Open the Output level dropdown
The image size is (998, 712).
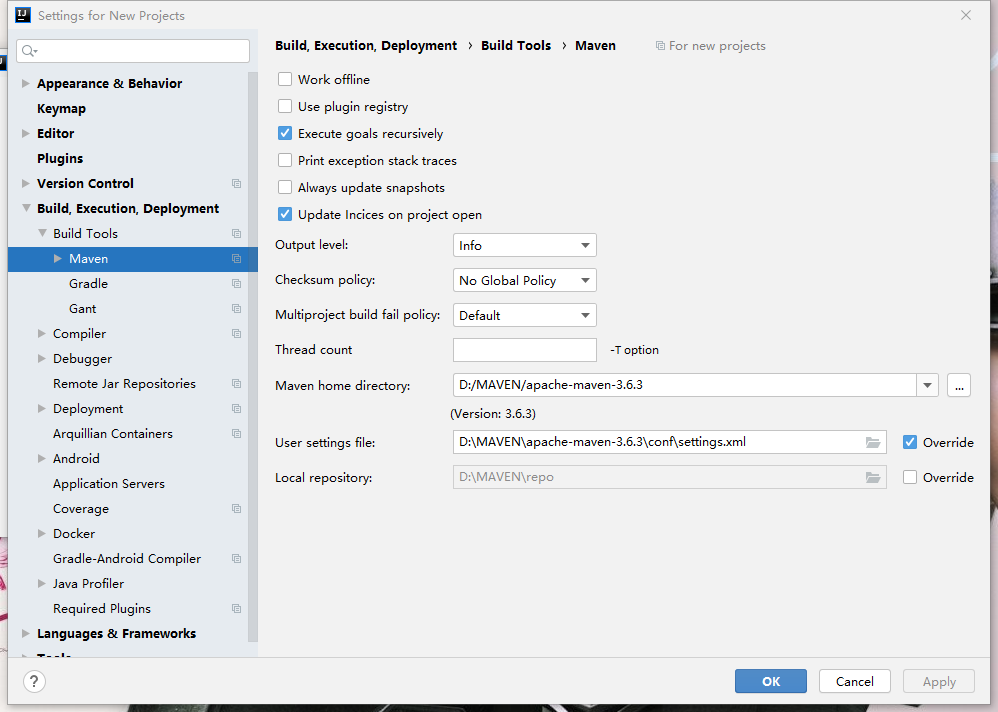(x=524, y=246)
